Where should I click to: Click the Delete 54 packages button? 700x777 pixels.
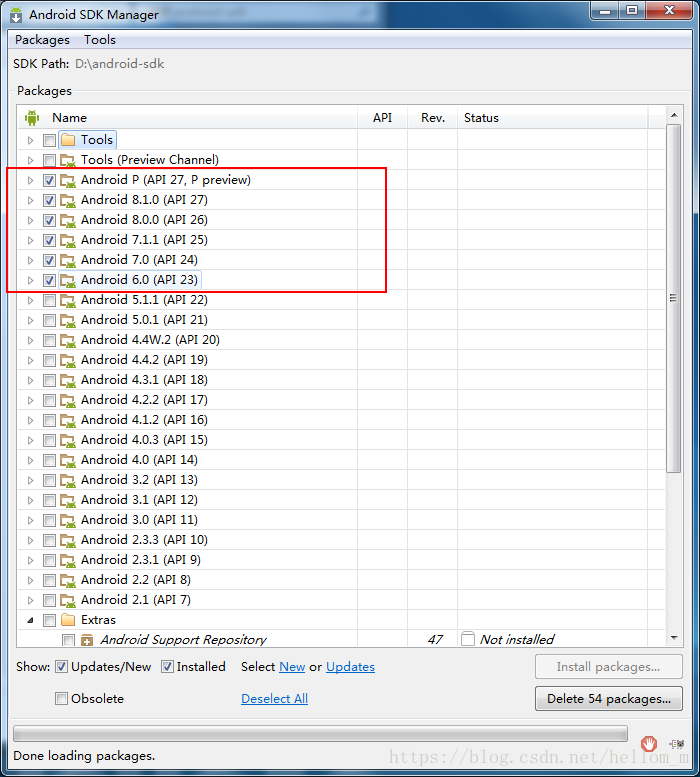pyautogui.click(x=609, y=699)
